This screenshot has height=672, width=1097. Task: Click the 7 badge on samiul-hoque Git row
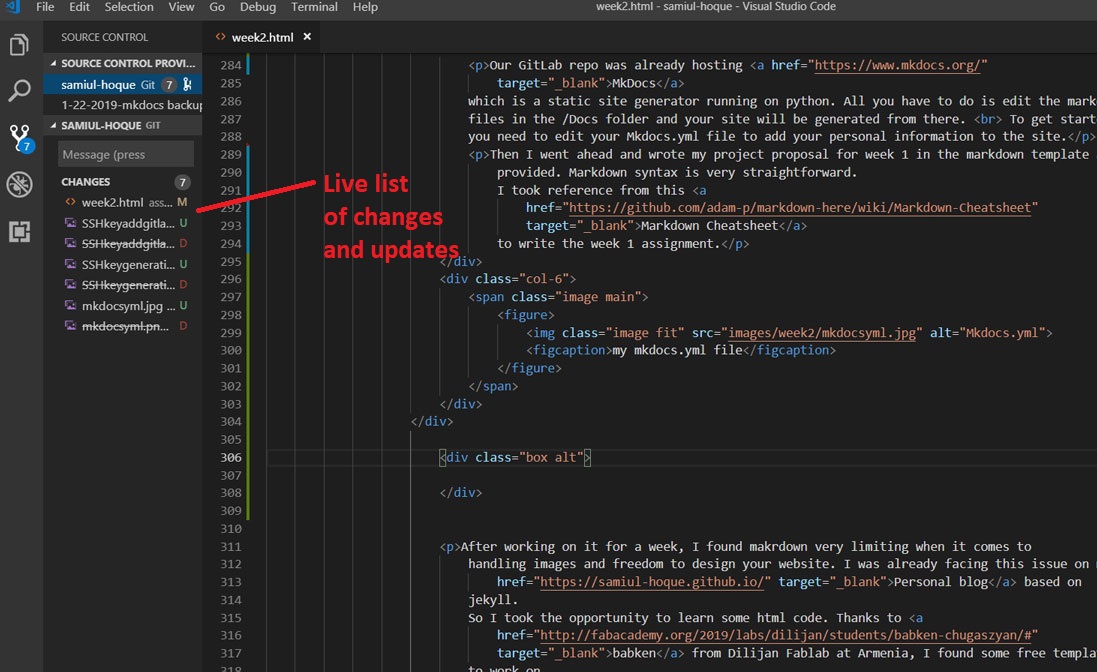click(x=169, y=85)
